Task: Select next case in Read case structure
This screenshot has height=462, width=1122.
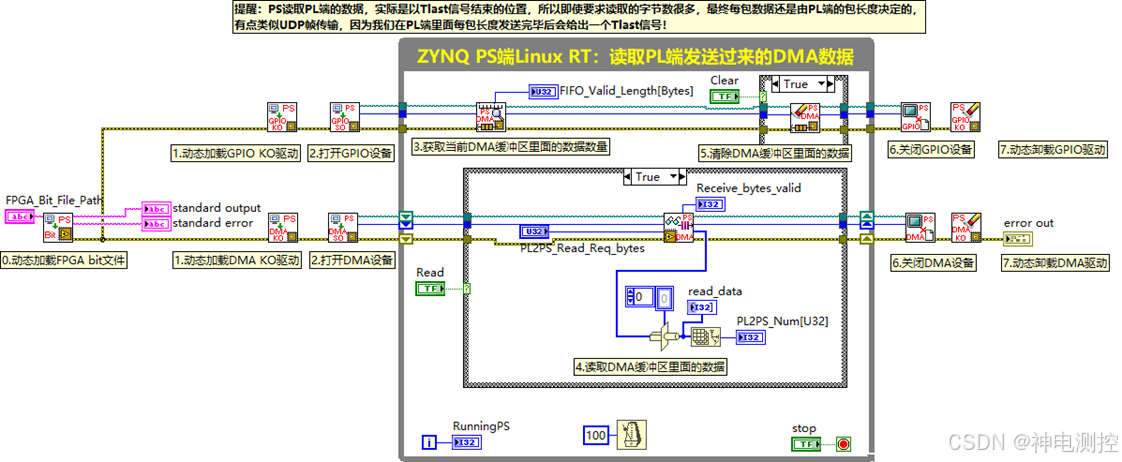Action: tap(683, 176)
